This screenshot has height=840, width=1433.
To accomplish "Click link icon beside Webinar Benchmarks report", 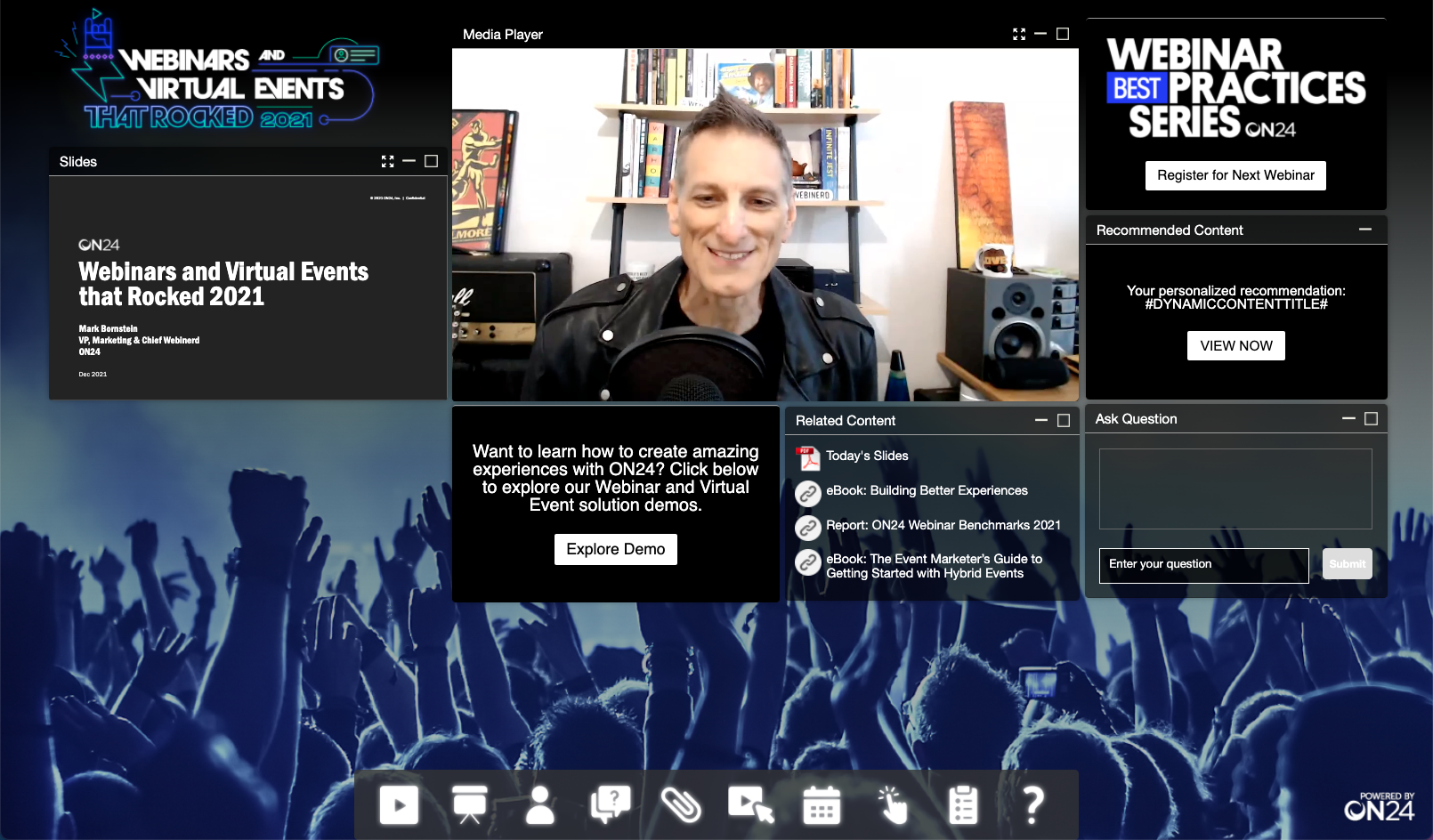I will [x=808, y=528].
